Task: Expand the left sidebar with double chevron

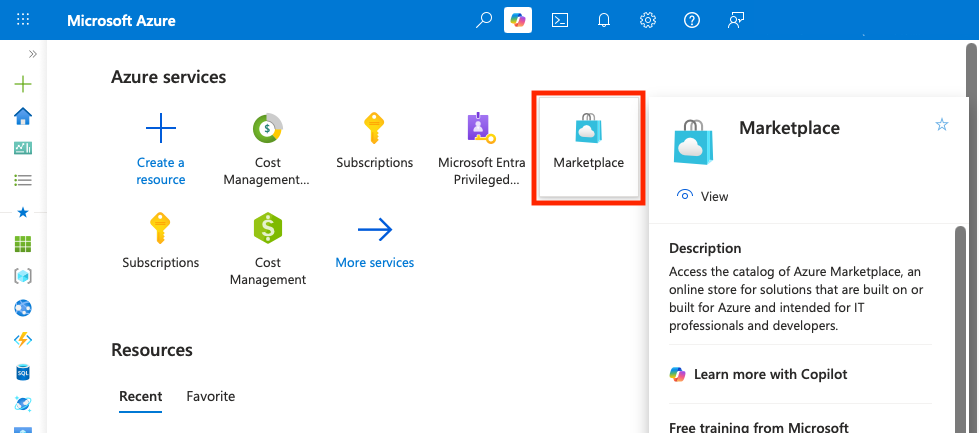Action: 32,54
